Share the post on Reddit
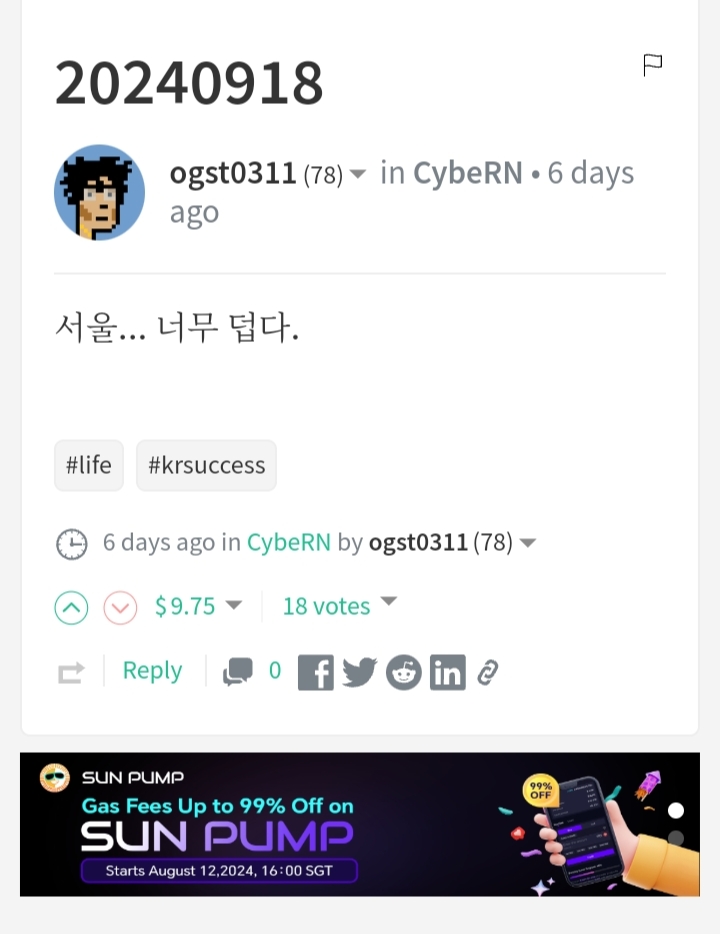Image resolution: width=720 pixels, height=934 pixels. coord(404,673)
